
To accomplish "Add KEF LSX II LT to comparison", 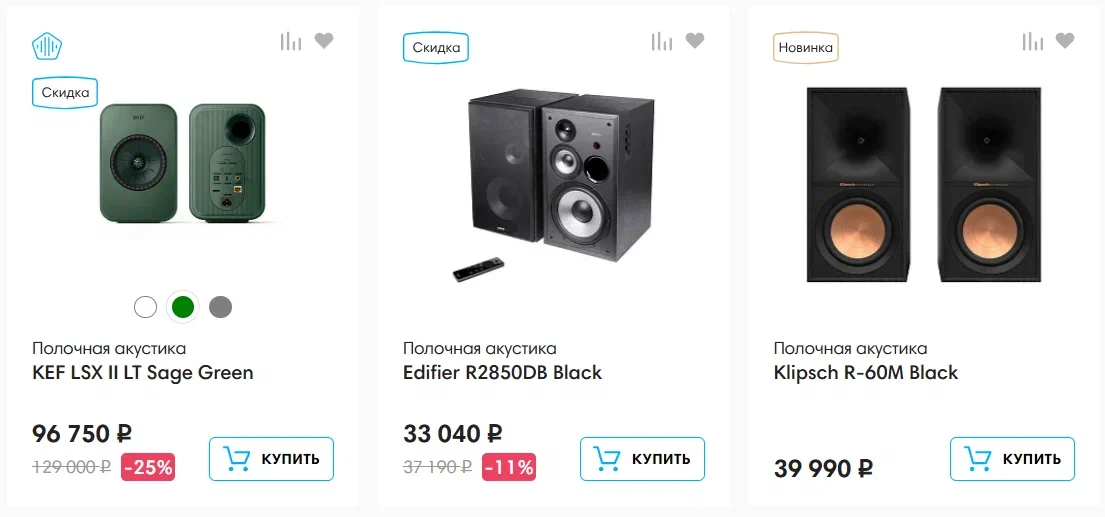I will pyautogui.click(x=291, y=41).
